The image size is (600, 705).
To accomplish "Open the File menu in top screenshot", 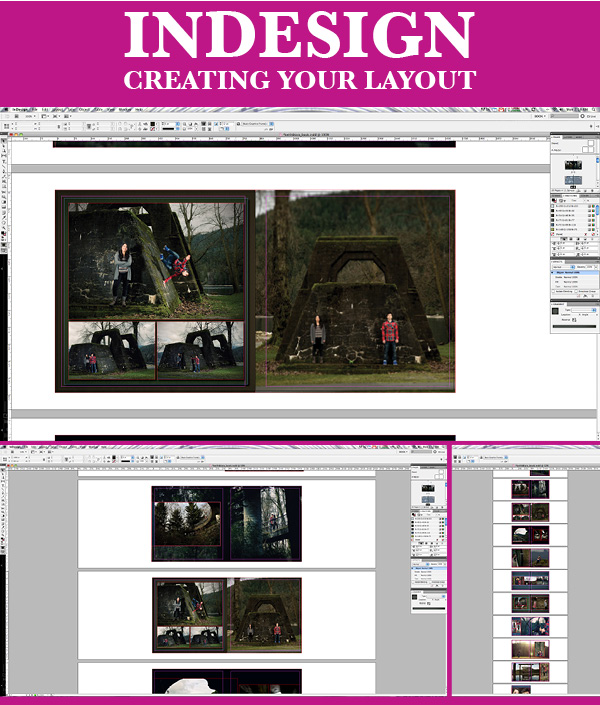I will [34, 109].
